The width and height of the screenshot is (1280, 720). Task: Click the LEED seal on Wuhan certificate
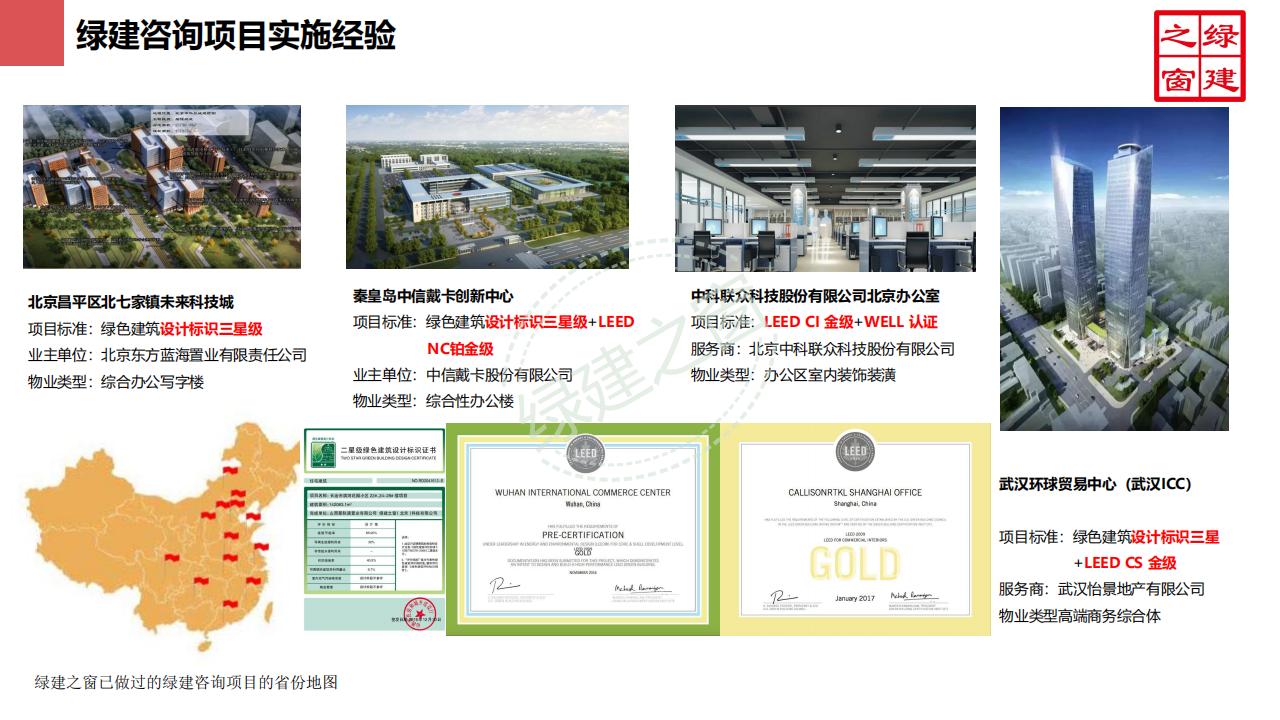pyautogui.click(x=583, y=452)
